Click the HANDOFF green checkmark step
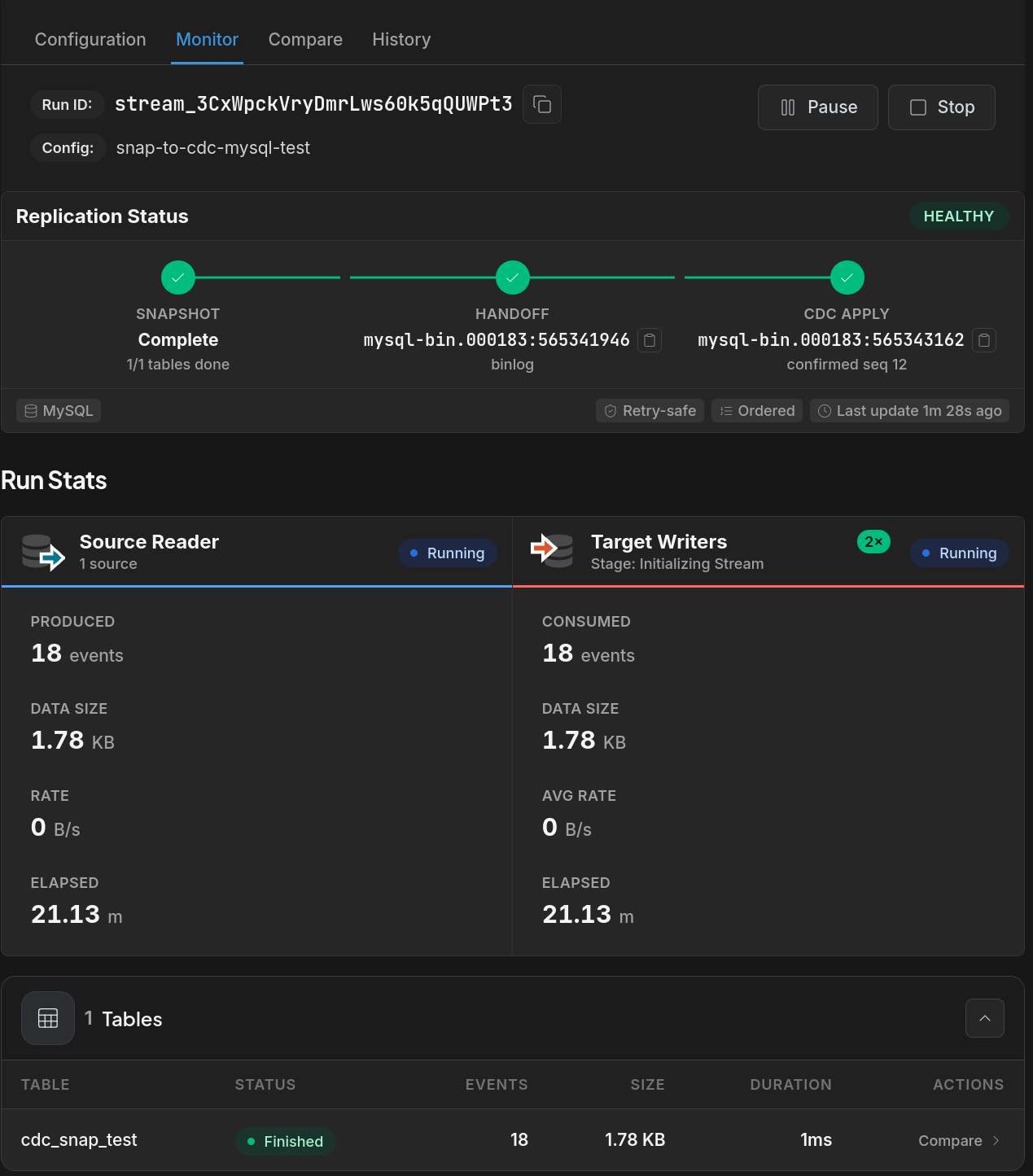 [x=513, y=278]
